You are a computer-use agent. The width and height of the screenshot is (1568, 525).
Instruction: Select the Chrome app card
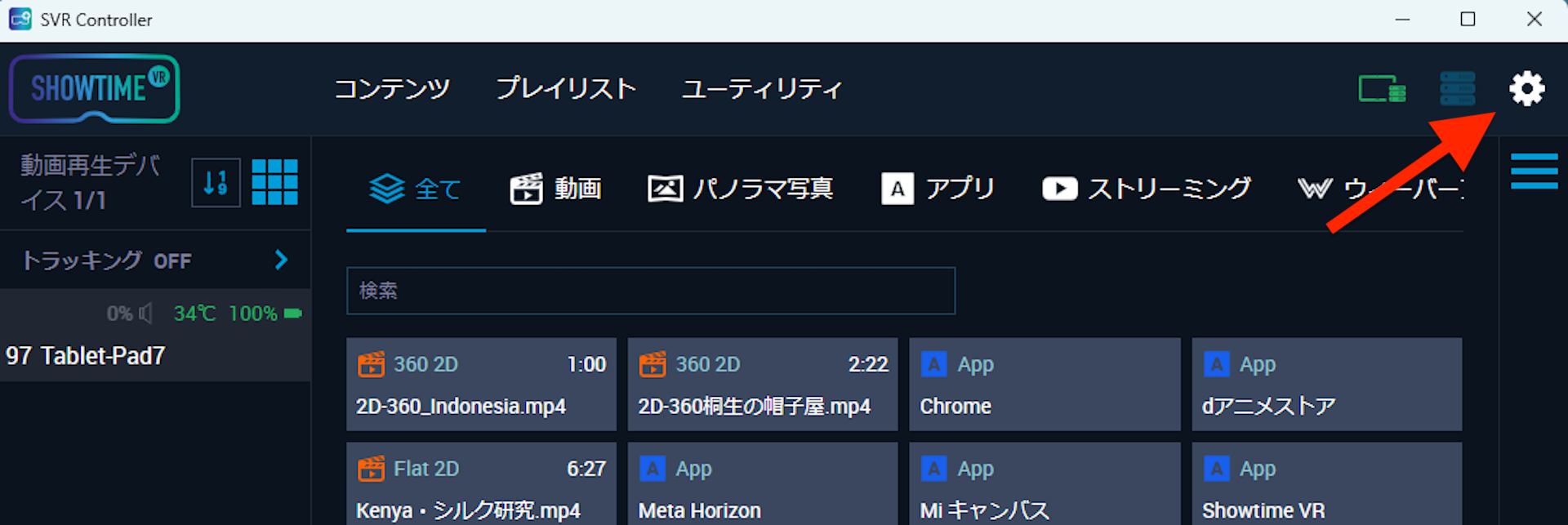tap(1045, 385)
